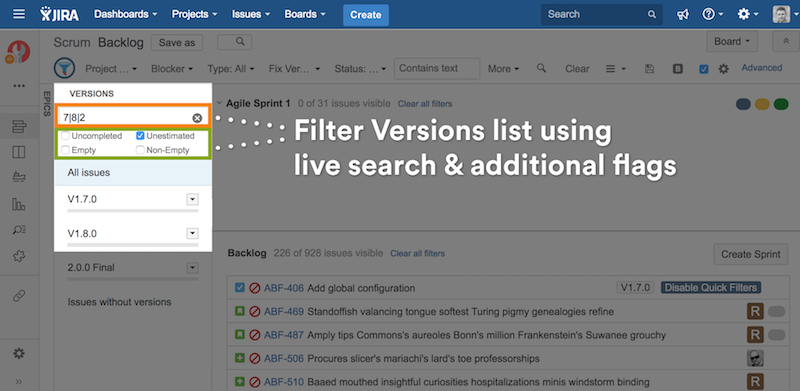Viewport: 800px width, 391px height.
Task: Expand the 2.0.0 Final version arrow
Action: [192, 267]
